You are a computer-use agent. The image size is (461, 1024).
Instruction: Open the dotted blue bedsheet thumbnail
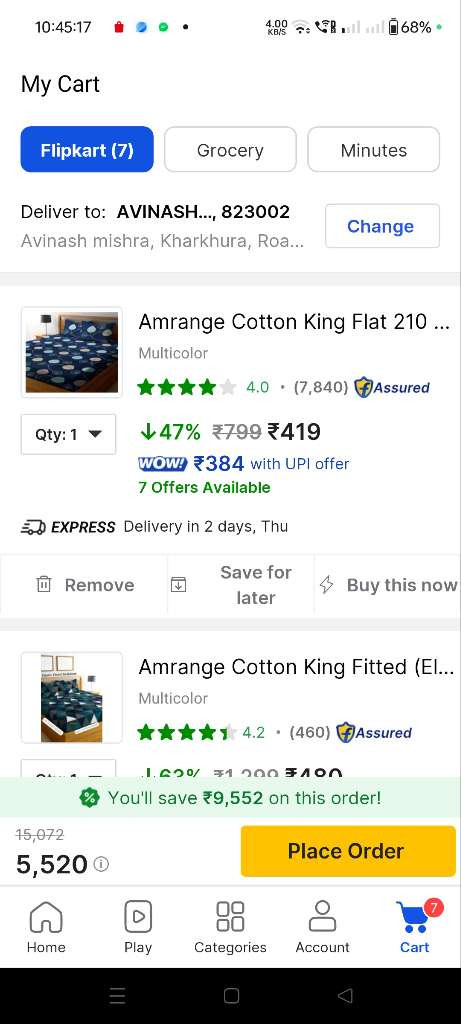[x=72, y=352]
